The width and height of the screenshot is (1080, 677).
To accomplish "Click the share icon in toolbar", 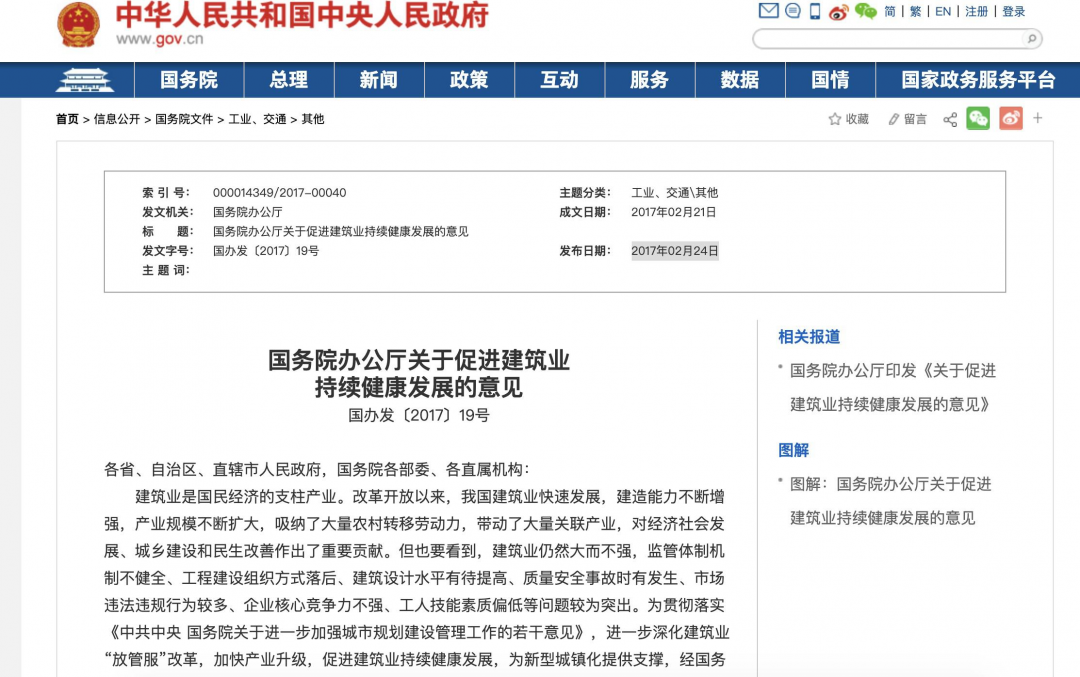I will [x=950, y=119].
